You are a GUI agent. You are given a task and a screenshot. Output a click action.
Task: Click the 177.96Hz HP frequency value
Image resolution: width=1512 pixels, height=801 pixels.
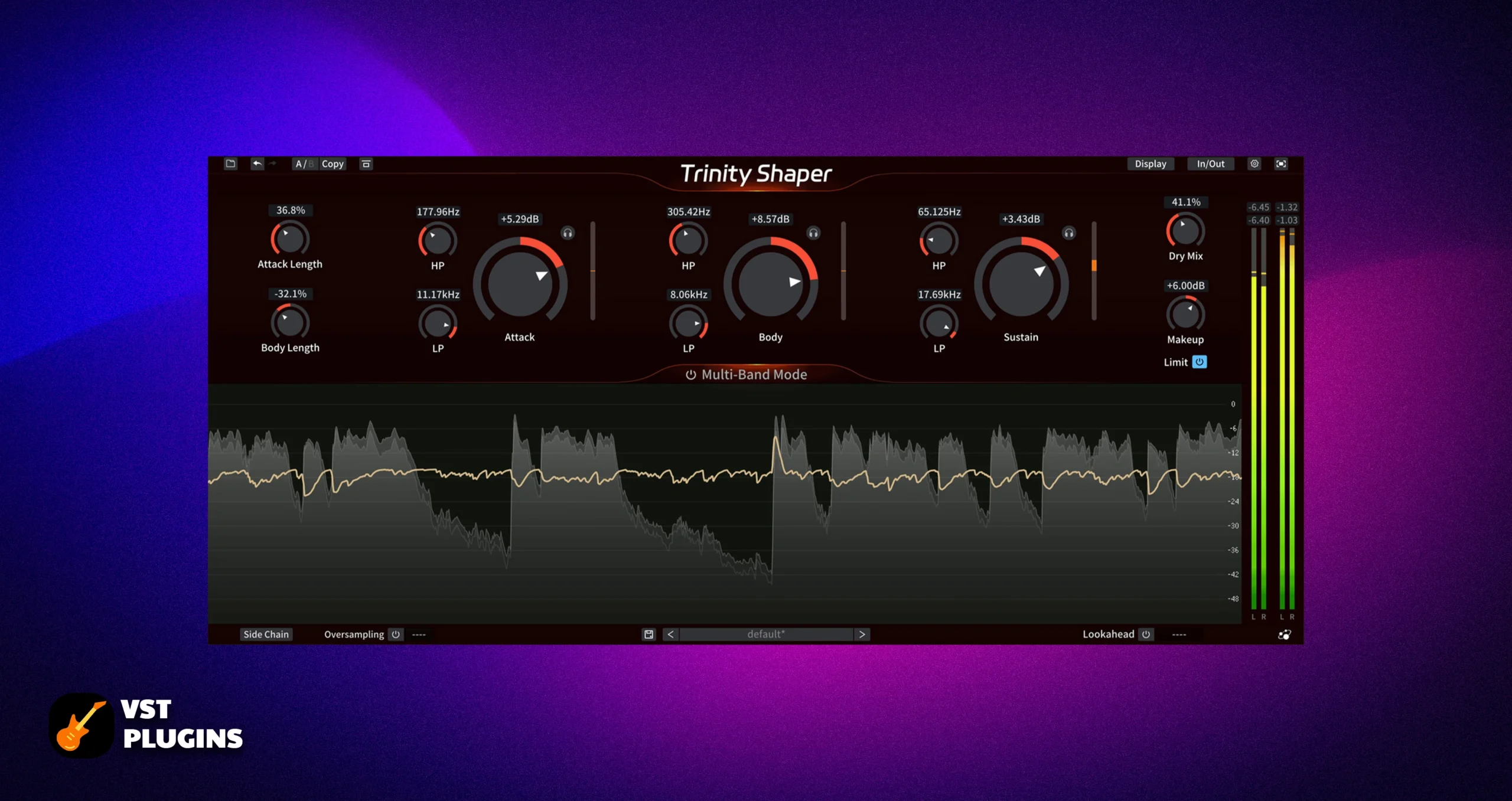click(x=438, y=211)
